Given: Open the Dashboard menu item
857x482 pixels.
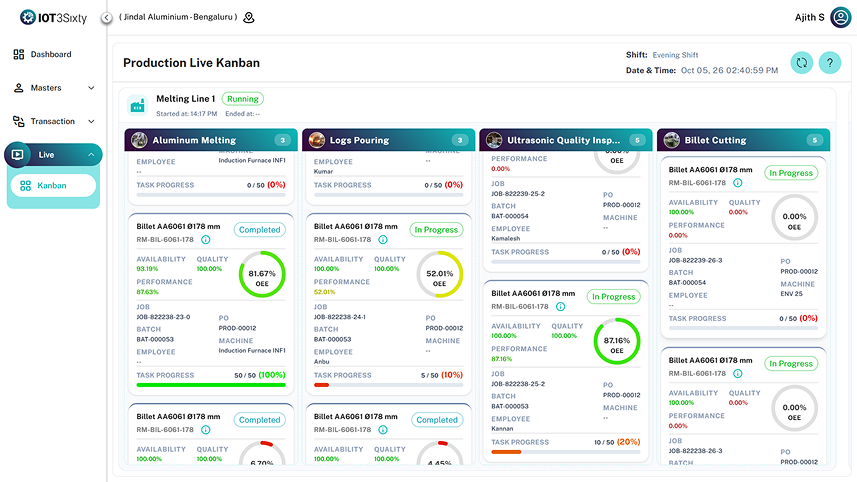Looking at the screenshot, I should click(x=53, y=54).
